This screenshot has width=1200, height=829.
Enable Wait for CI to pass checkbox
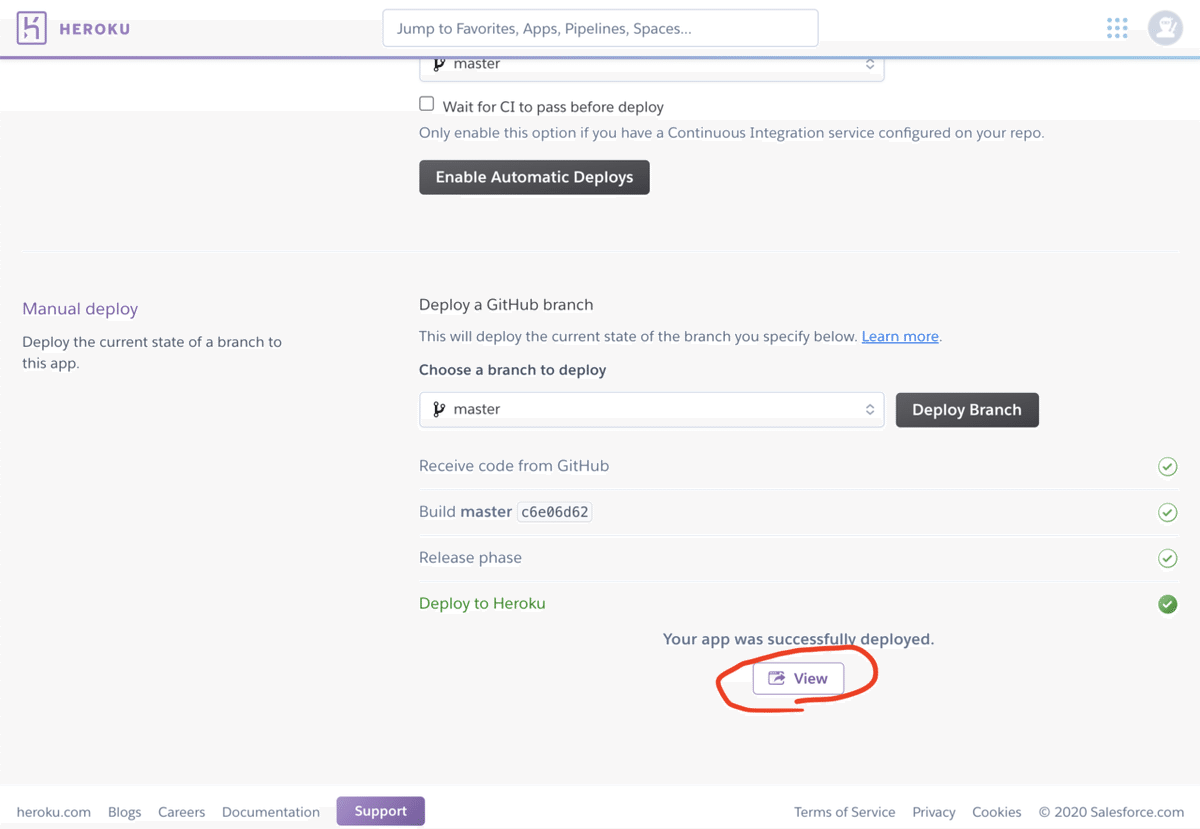click(x=427, y=104)
